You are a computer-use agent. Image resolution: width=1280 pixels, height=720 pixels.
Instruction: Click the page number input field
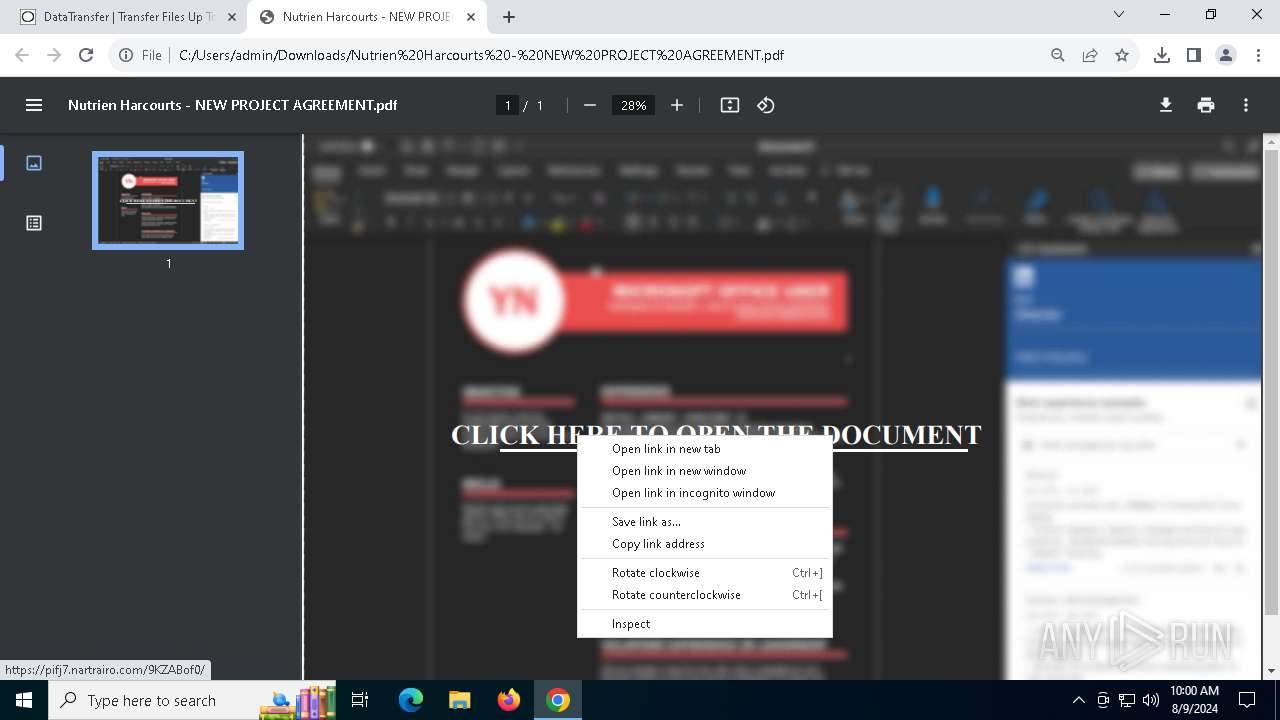[508, 105]
